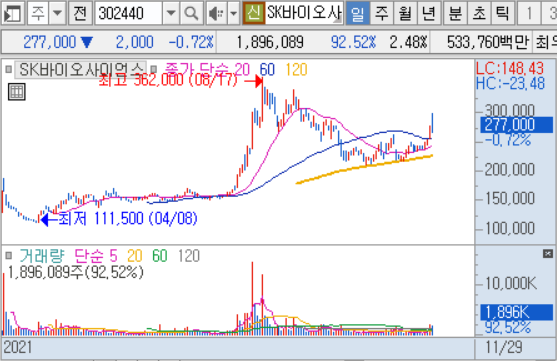Click the 533,760백만 trading value
The width and height of the screenshot is (557, 361).
click(x=488, y=43)
